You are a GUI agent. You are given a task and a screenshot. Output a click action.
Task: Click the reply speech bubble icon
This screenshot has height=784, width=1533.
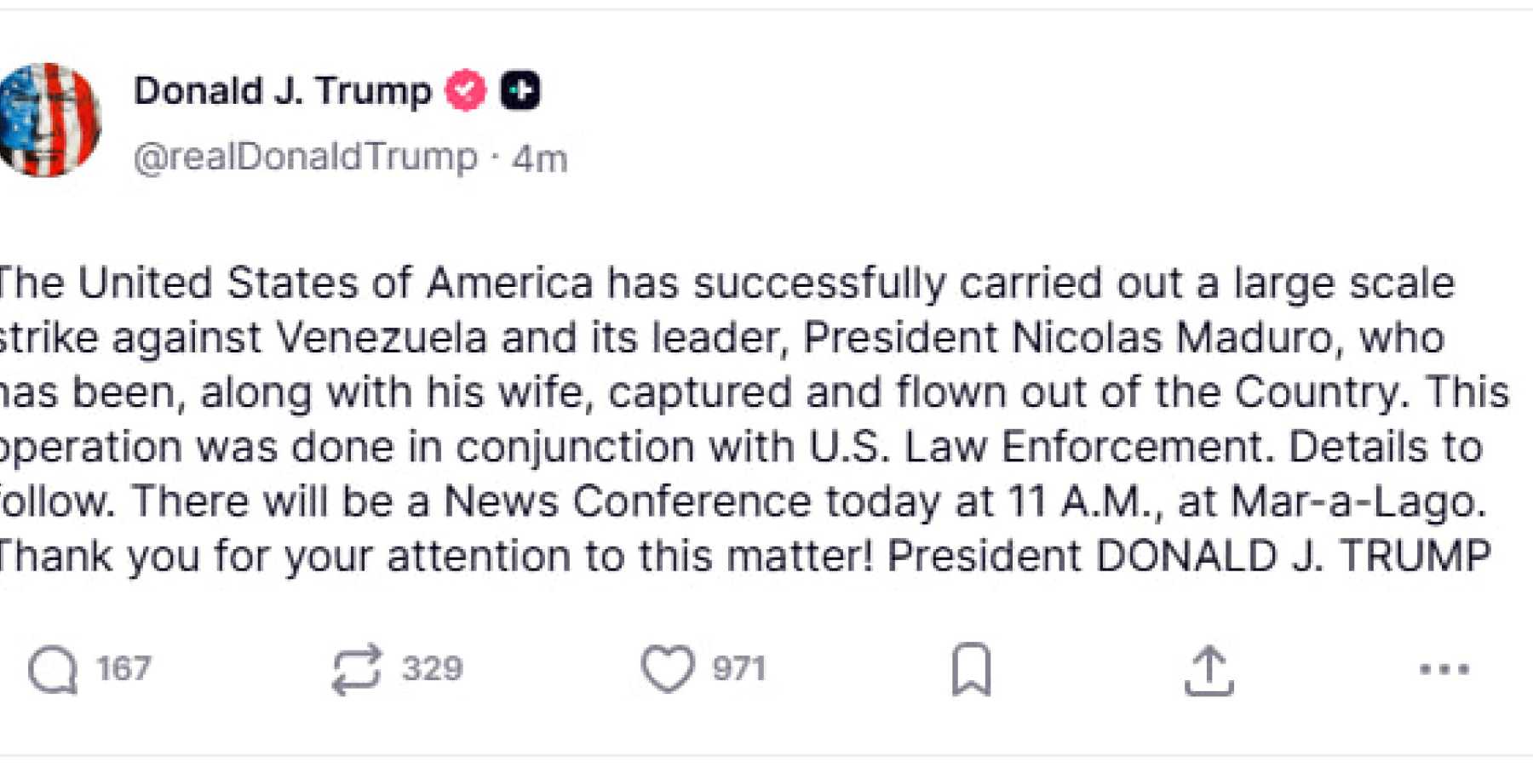[x=53, y=670]
